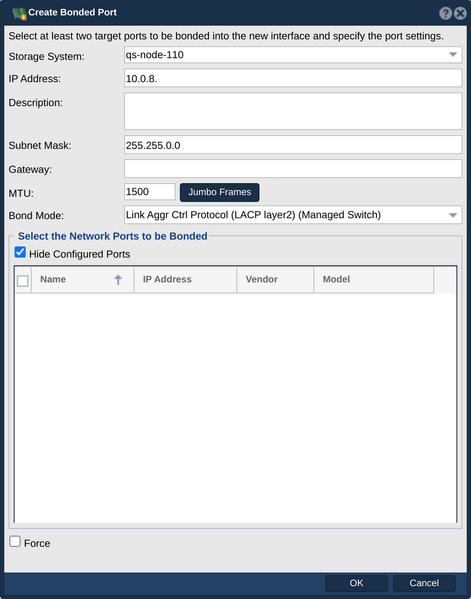471x599 pixels.
Task: Click the Cancel button
Action: pyautogui.click(x=424, y=583)
